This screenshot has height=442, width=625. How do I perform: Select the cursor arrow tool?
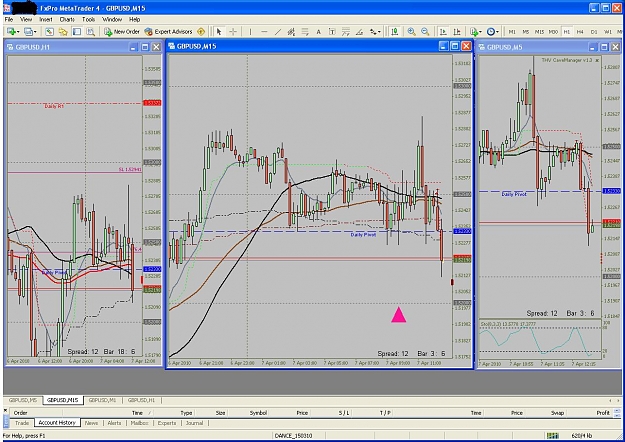[x=218, y=31]
